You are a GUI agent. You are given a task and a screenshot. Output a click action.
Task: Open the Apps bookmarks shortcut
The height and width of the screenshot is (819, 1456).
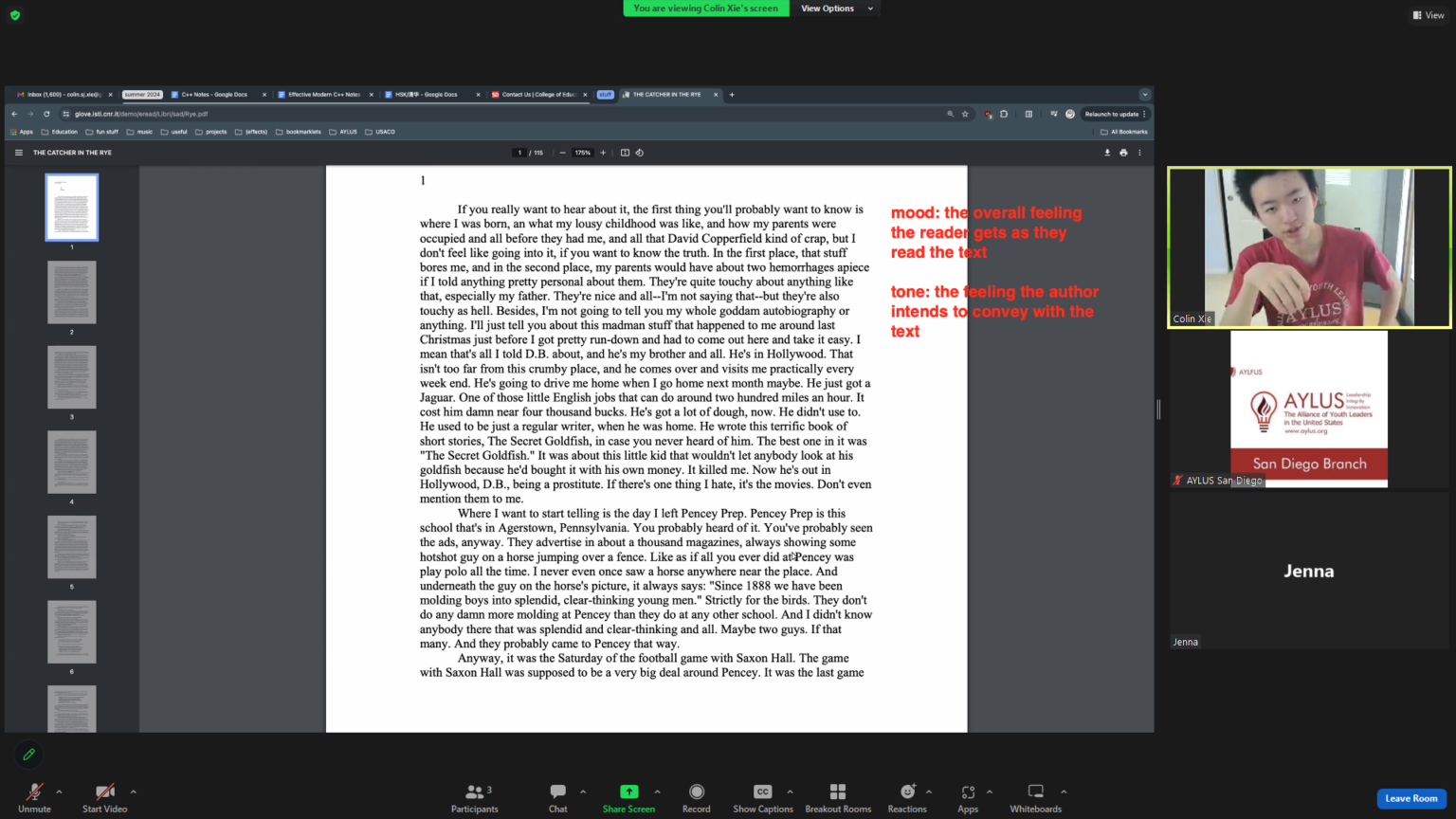click(22, 132)
